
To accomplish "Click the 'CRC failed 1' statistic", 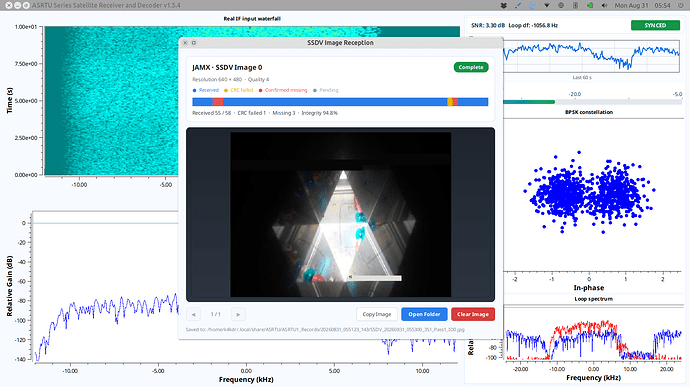I will tap(252, 113).
